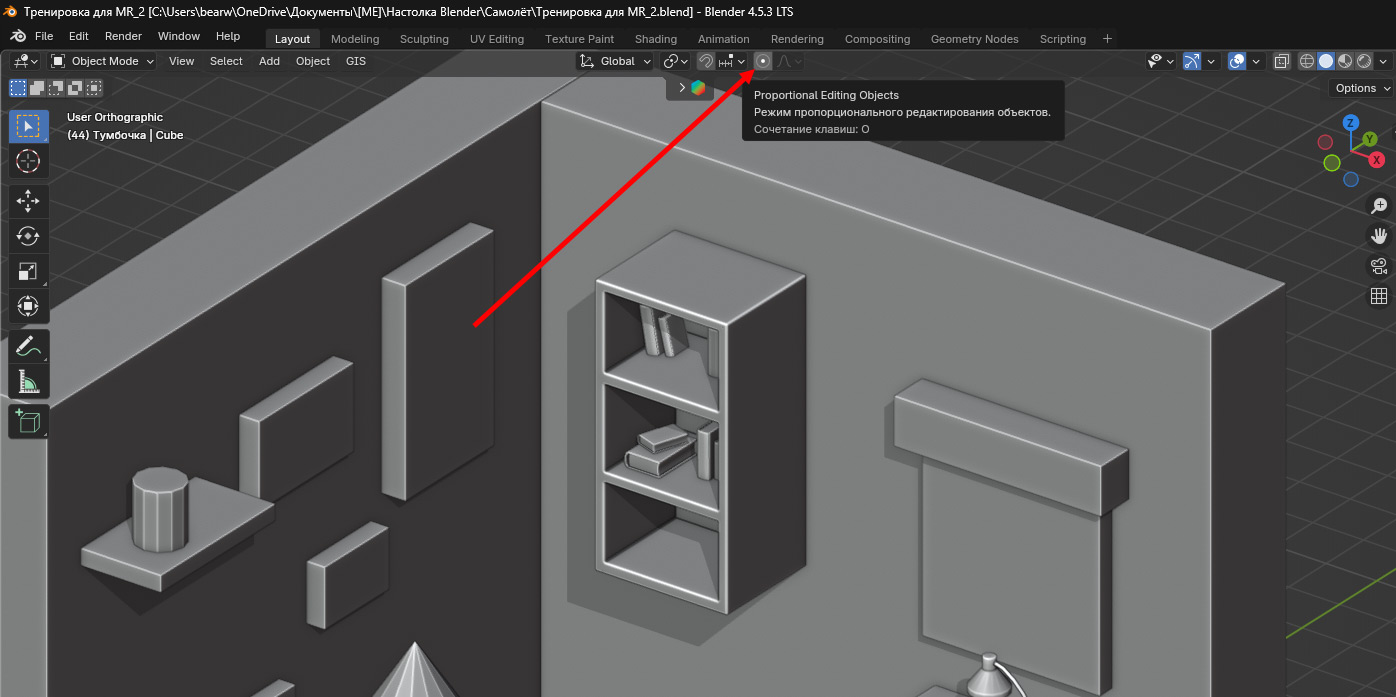The width and height of the screenshot is (1396, 697).
Task: Open the Render menu
Action: [123, 36]
